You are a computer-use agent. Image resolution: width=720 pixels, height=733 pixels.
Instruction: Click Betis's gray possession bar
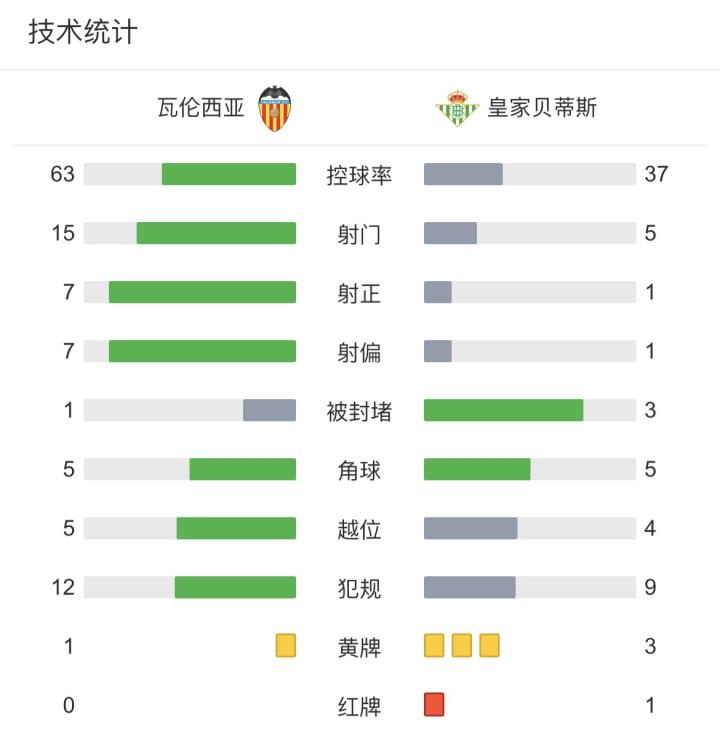[463, 174]
